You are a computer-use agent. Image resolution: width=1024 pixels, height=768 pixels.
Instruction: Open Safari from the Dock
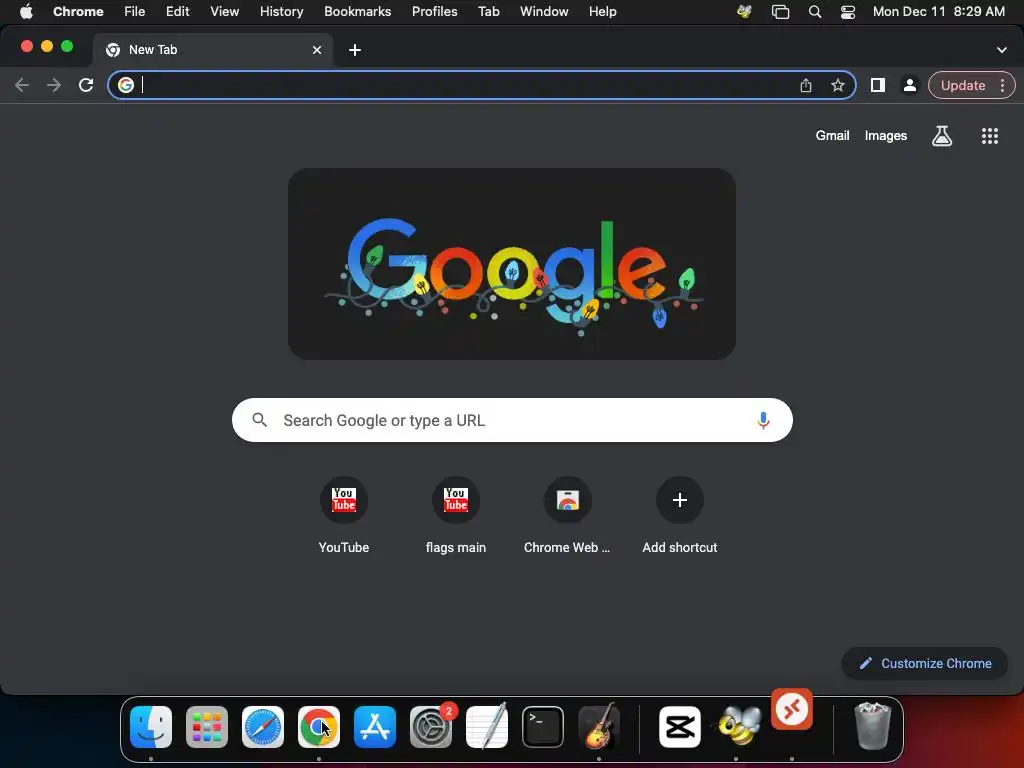pos(263,727)
